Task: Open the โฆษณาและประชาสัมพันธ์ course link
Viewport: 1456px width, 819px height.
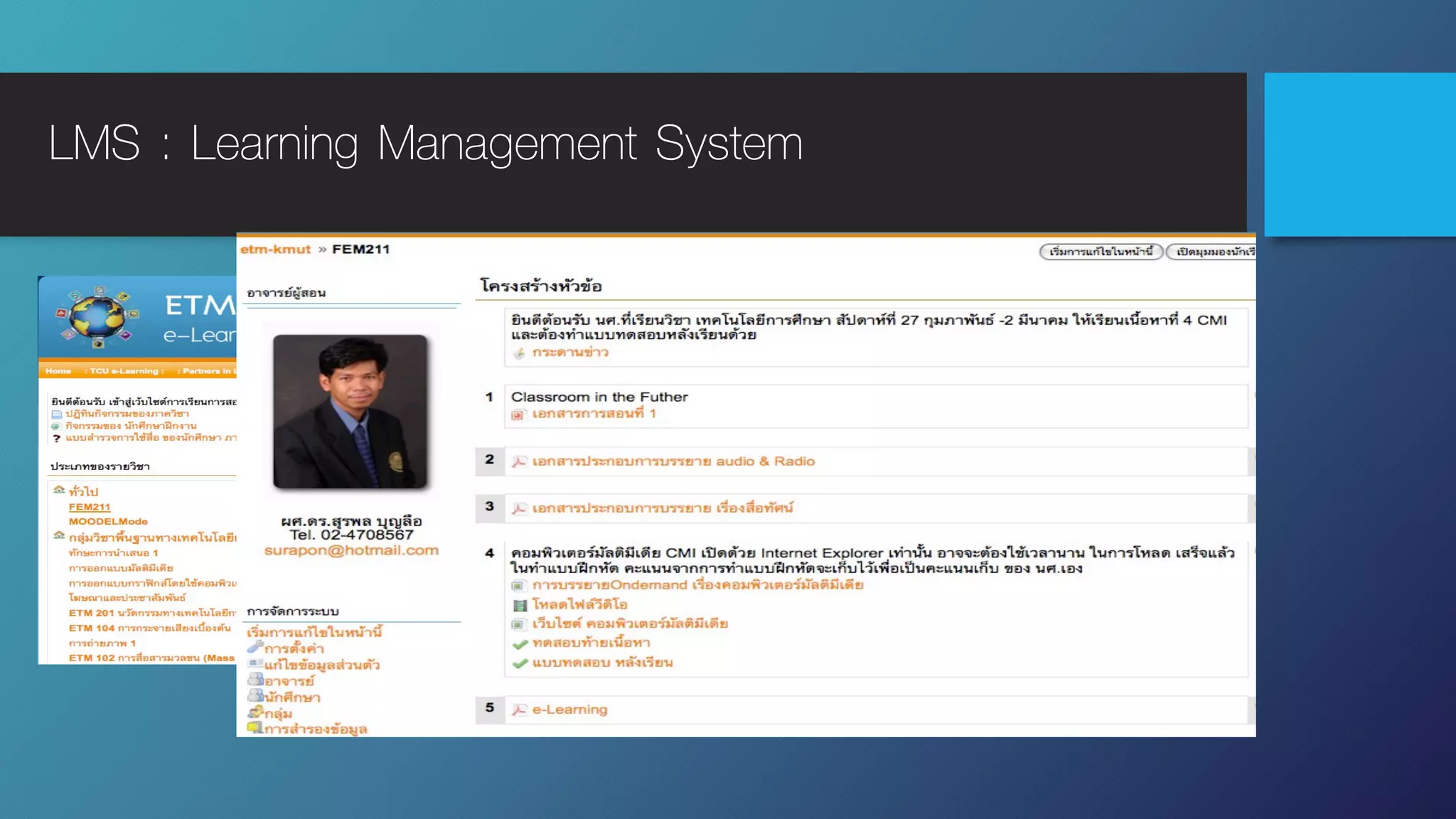Action: pyautogui.click(x=127, y=598)
